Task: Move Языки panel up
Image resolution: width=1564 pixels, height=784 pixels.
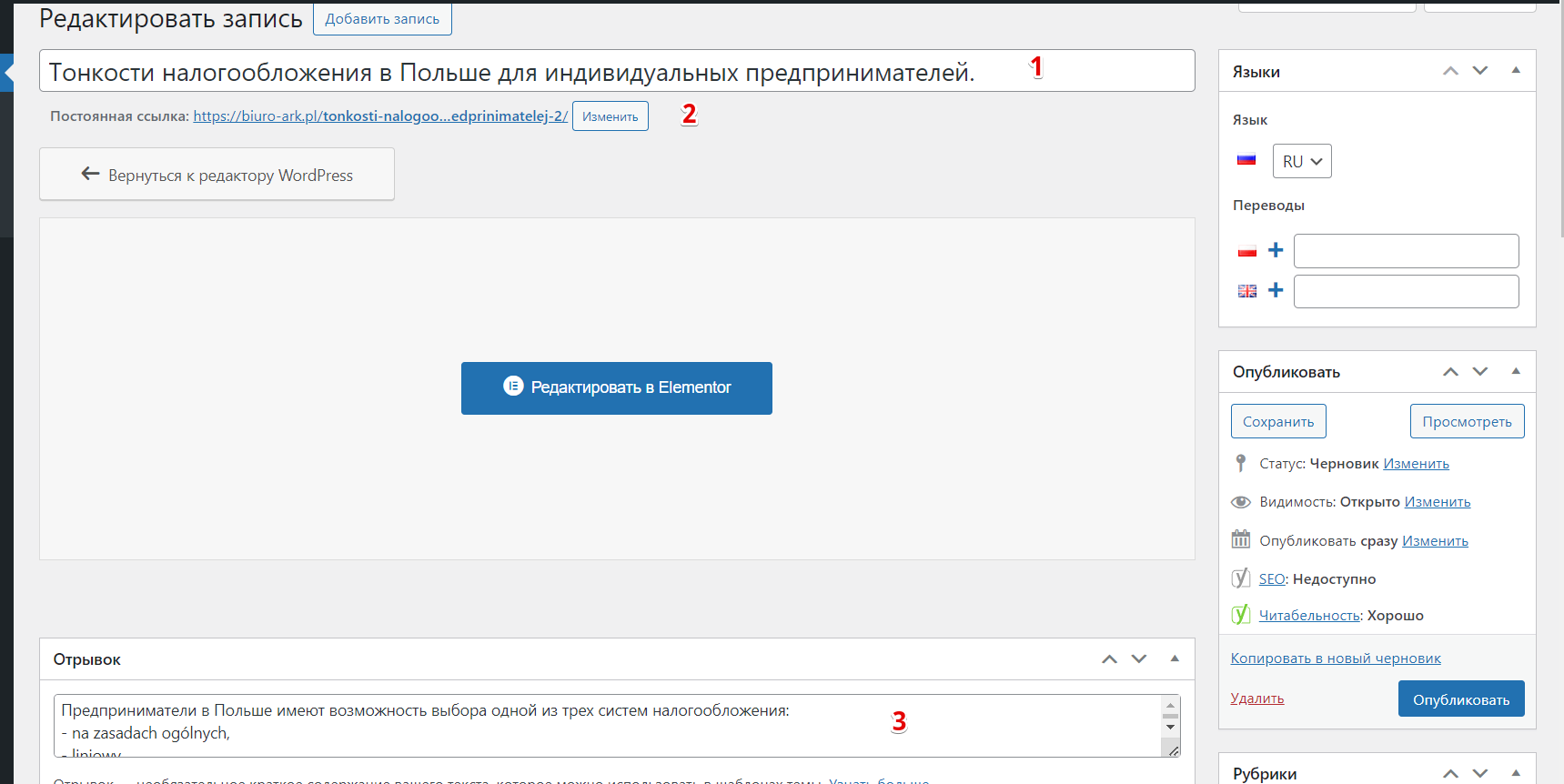Action: (x=1450, y=71)
